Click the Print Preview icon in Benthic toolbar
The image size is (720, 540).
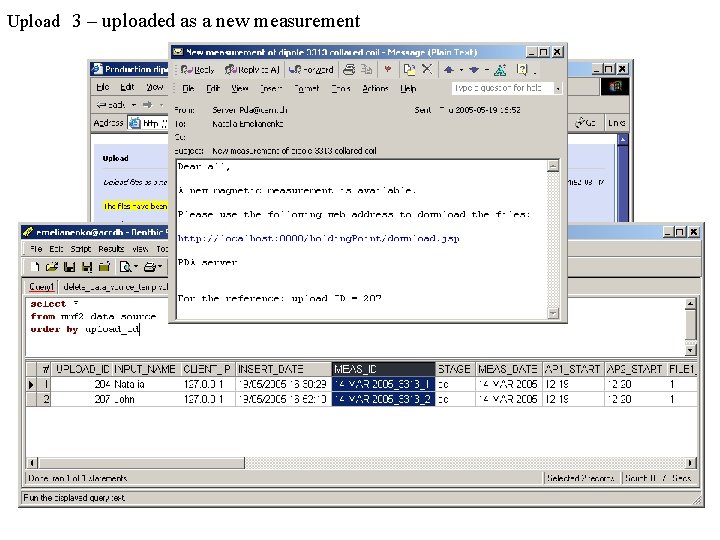click(x=125, y=266)
